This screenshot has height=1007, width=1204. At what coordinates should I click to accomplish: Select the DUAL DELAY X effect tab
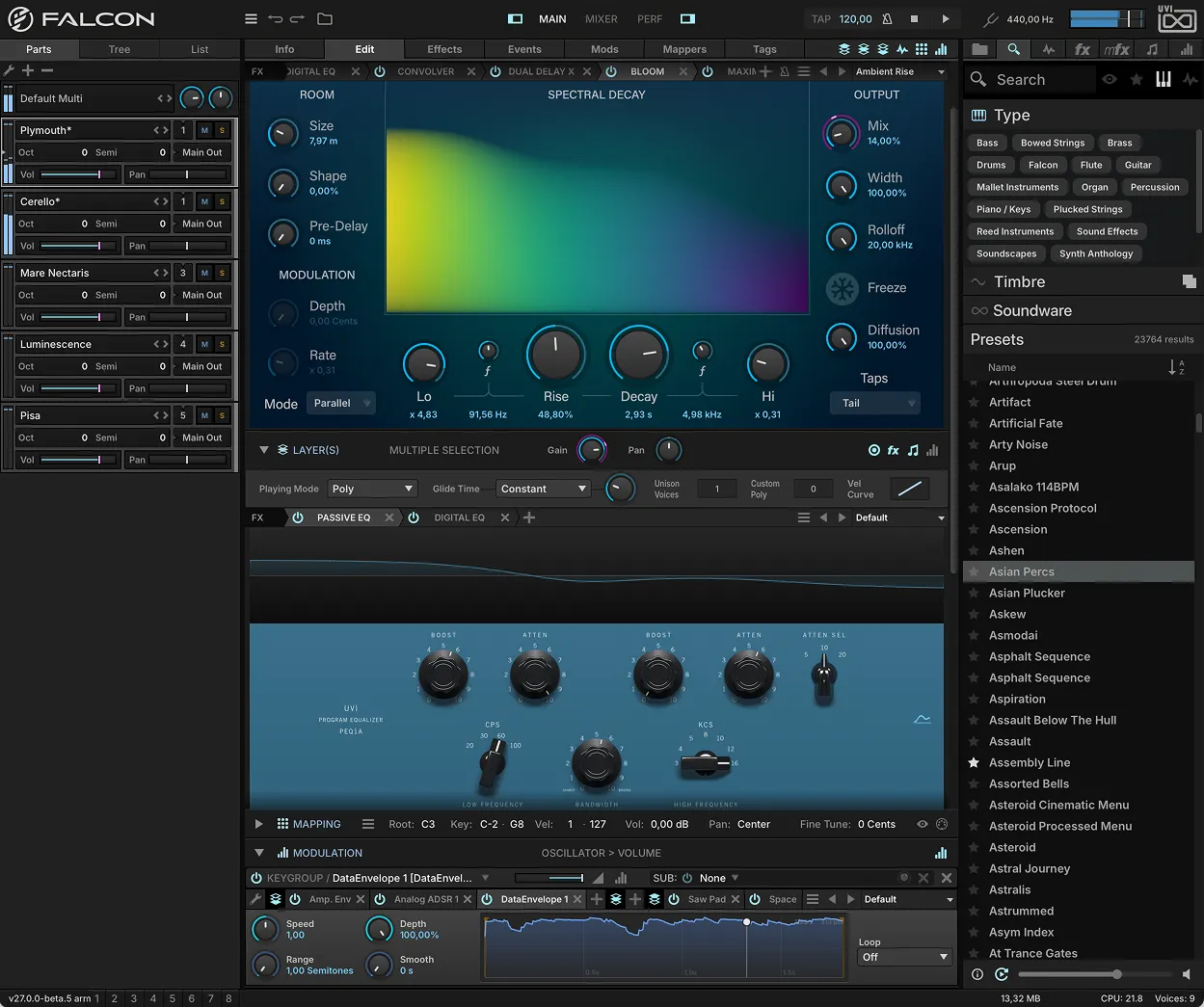(x=541, y=71)
